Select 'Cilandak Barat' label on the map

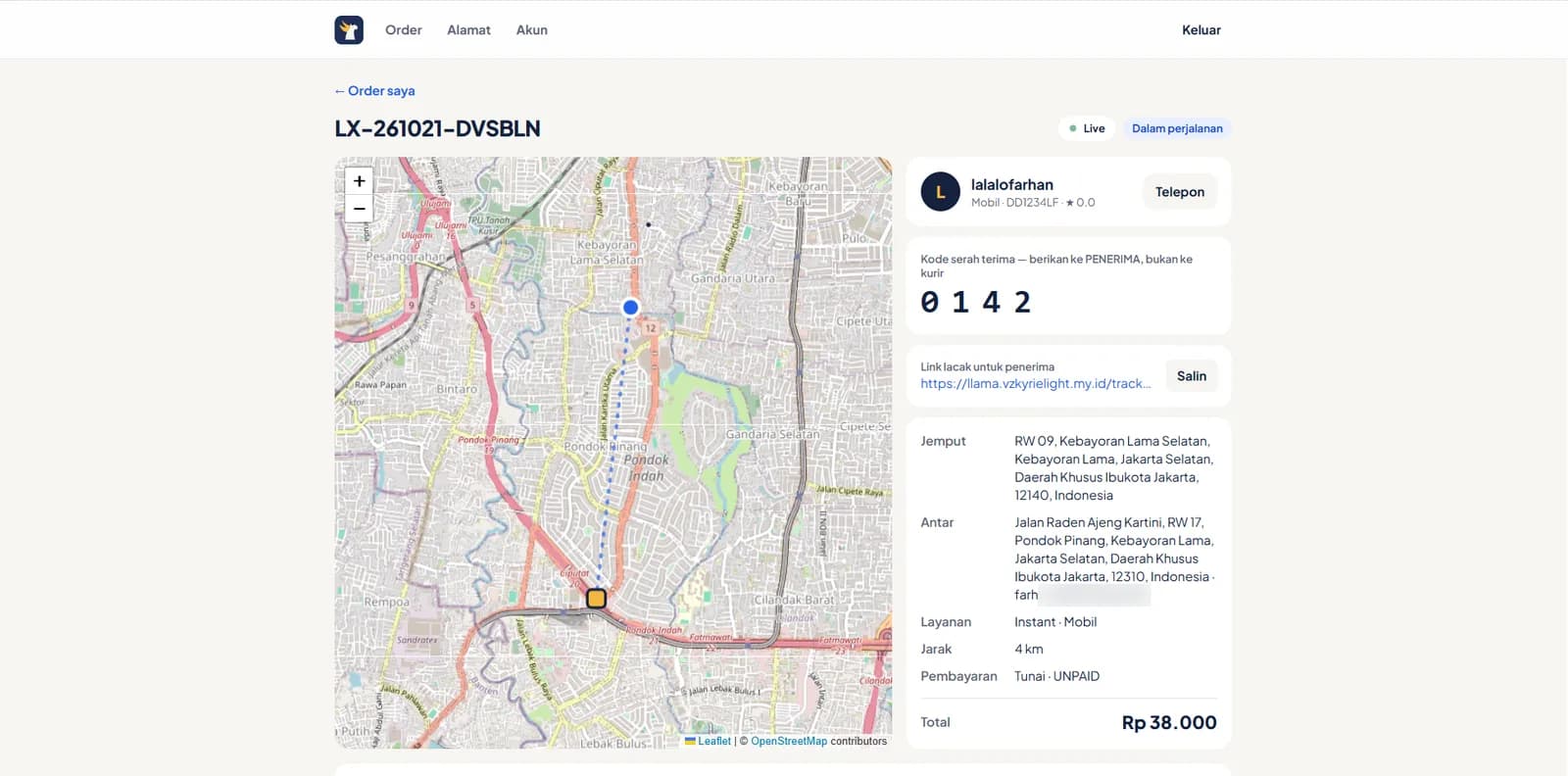[x=794, y=600]
